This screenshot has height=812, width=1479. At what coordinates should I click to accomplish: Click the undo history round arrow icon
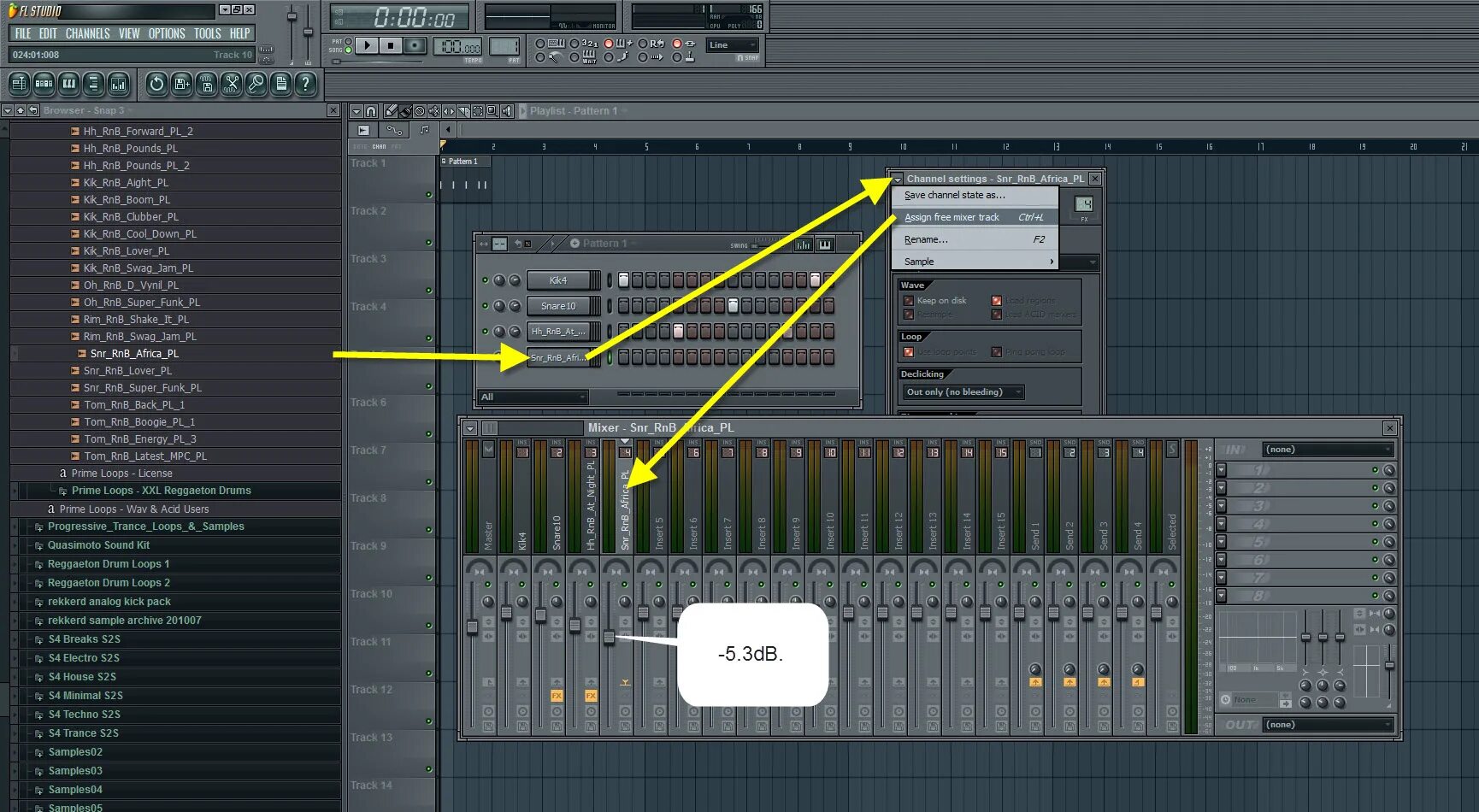(x=156, y=84)
